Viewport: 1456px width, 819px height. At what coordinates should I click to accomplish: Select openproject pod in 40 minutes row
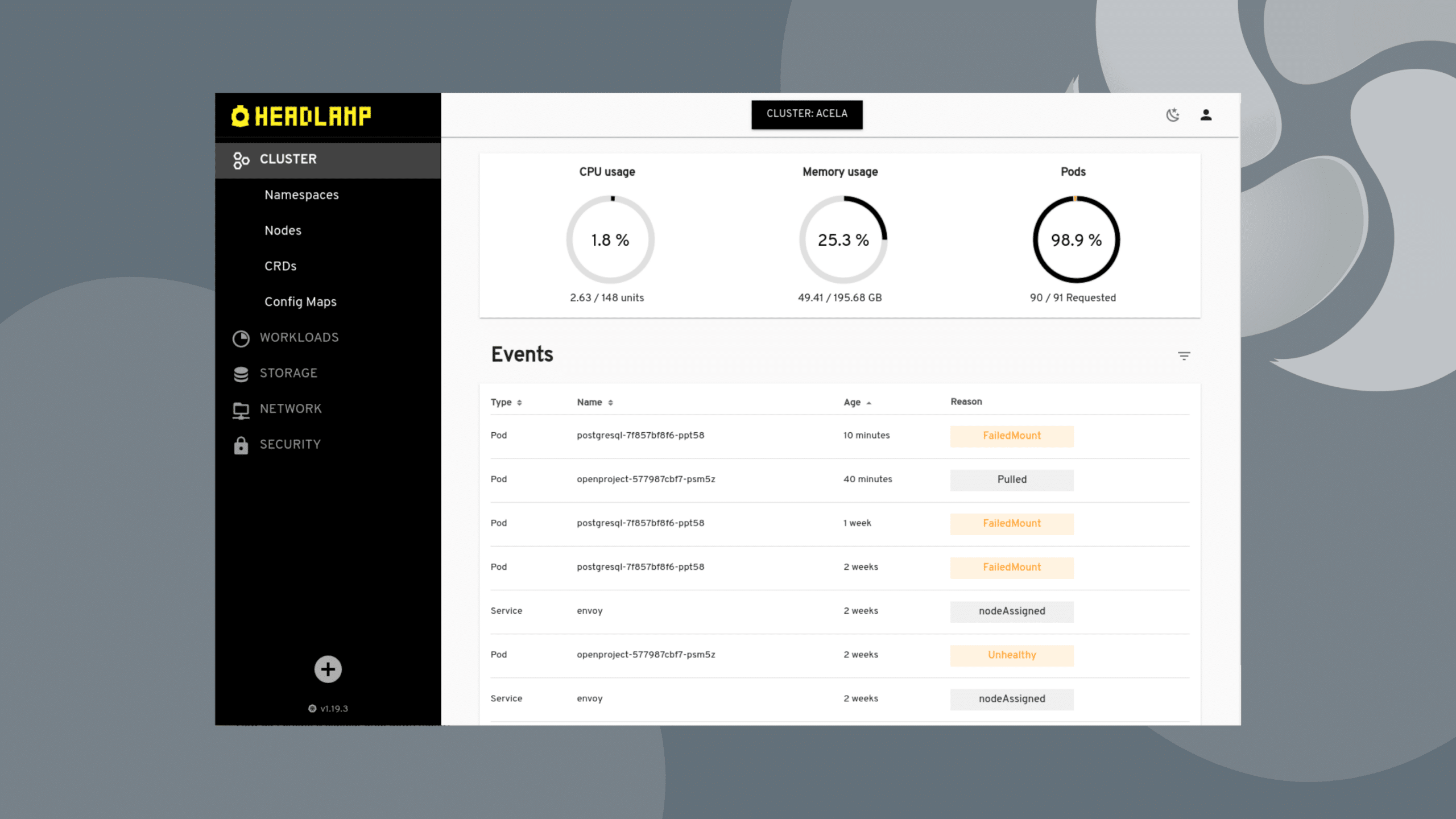pyautogui.click(x=646, y=479)
